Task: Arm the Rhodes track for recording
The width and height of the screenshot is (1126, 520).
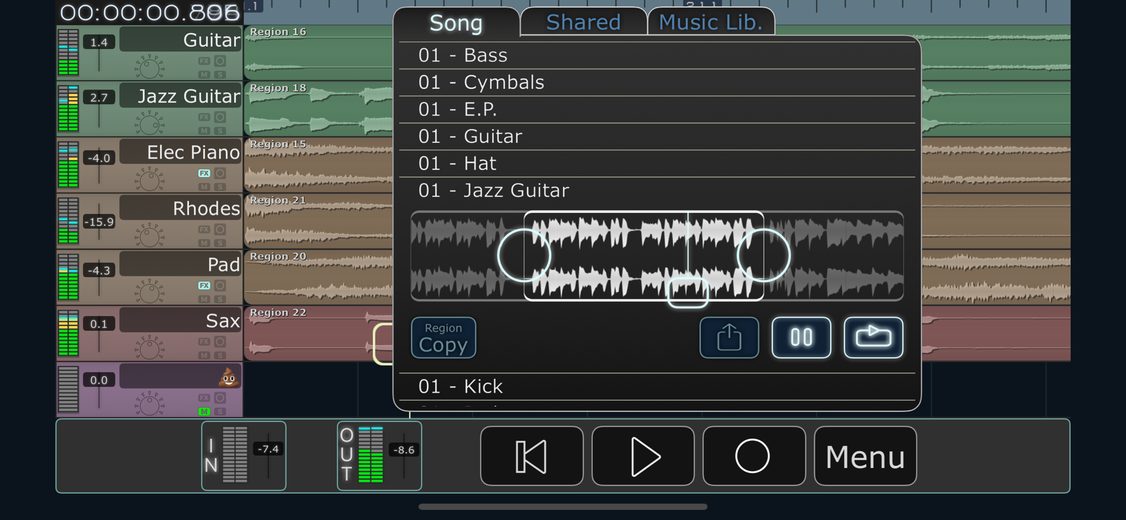Action: click(220, 229)
